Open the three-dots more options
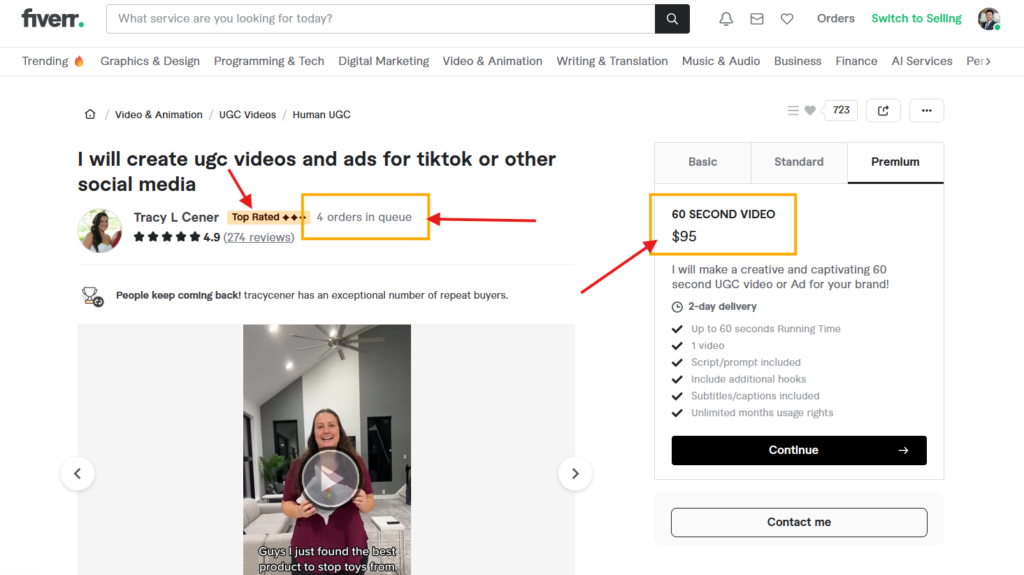This screenshot has height=575, width=1024. point(927,110)
